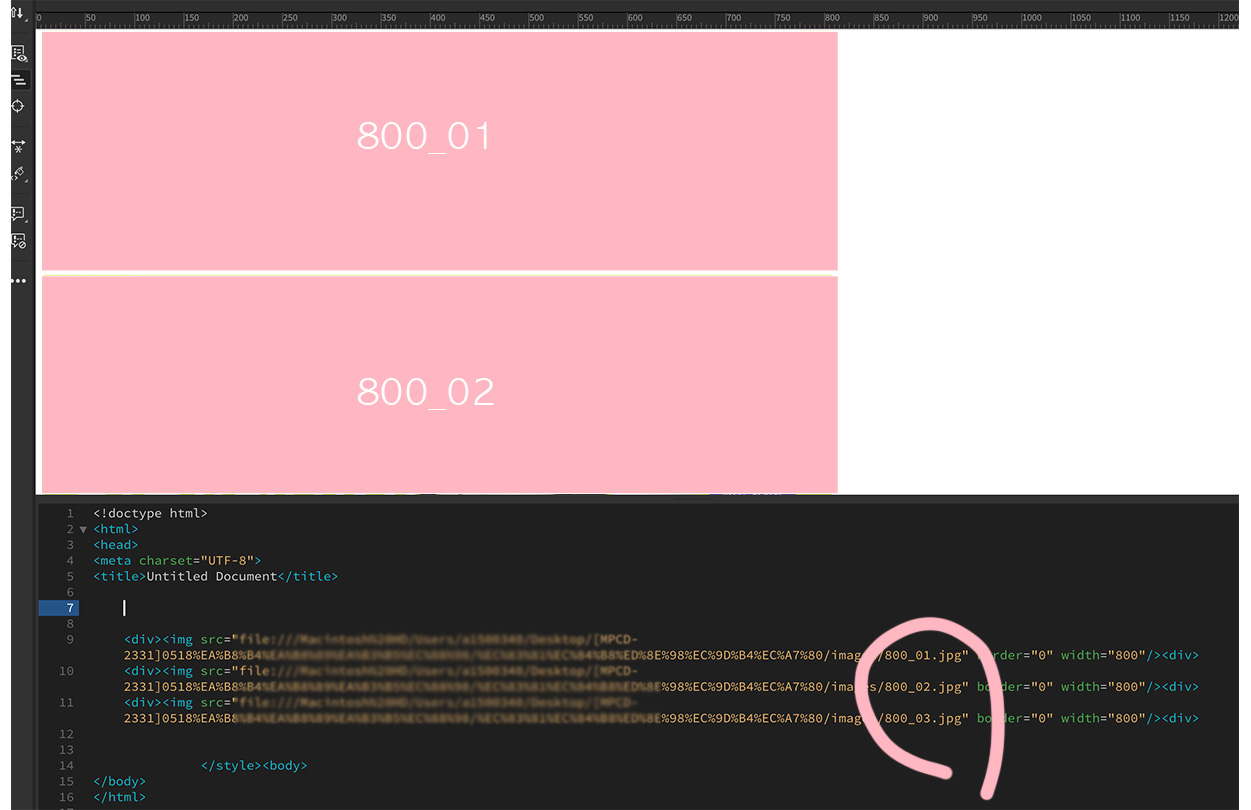Toggle the Visual Media Queries bar icon
The width and height of the screenshot is (1251, 810).
[x=18, y=80]
